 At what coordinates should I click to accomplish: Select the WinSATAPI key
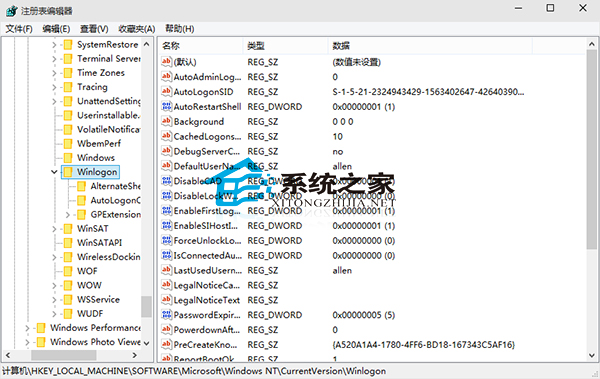tap(99, 243)
